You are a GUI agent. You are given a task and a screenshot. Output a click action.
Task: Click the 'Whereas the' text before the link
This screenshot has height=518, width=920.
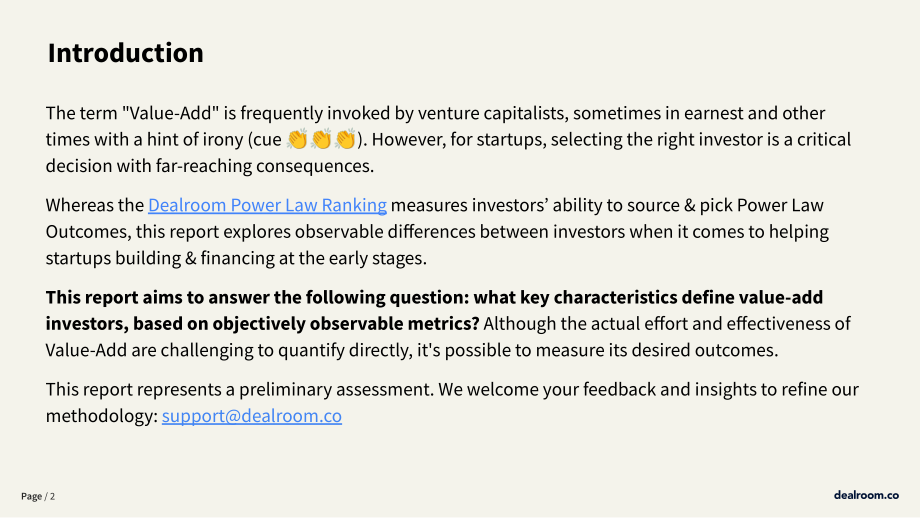94,205
